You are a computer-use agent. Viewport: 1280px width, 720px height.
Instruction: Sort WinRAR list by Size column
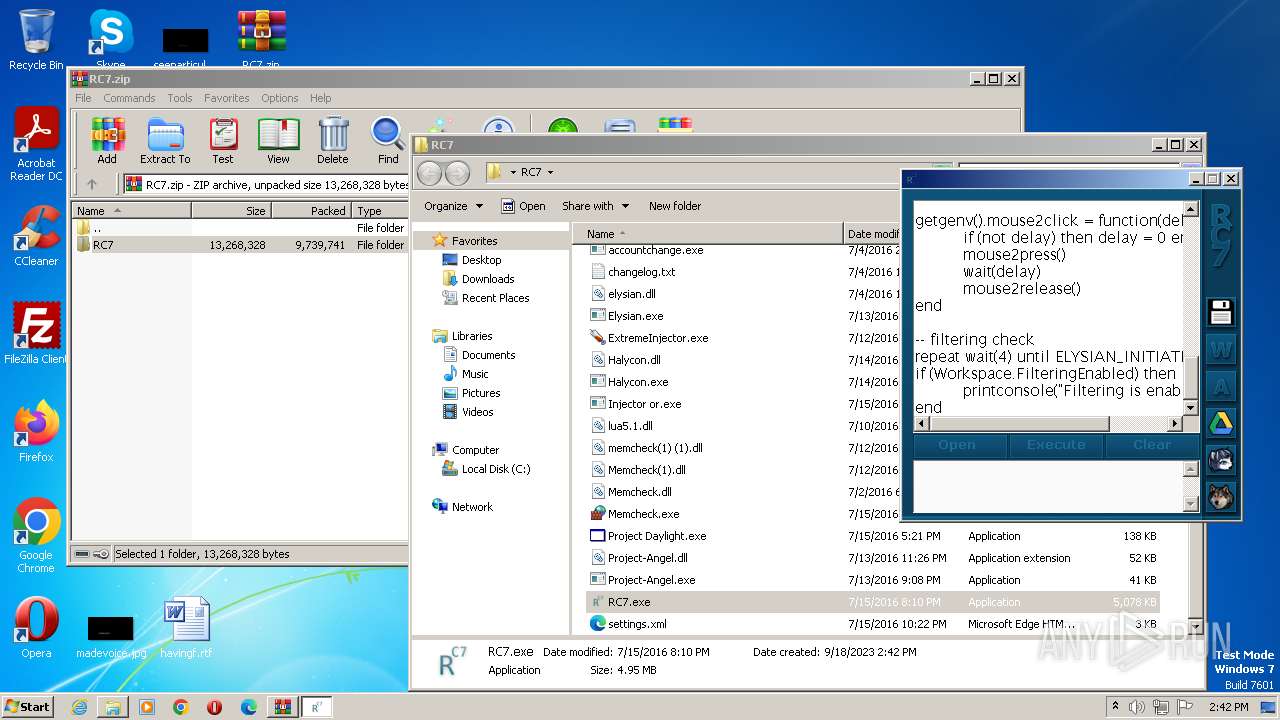point(231,211)
